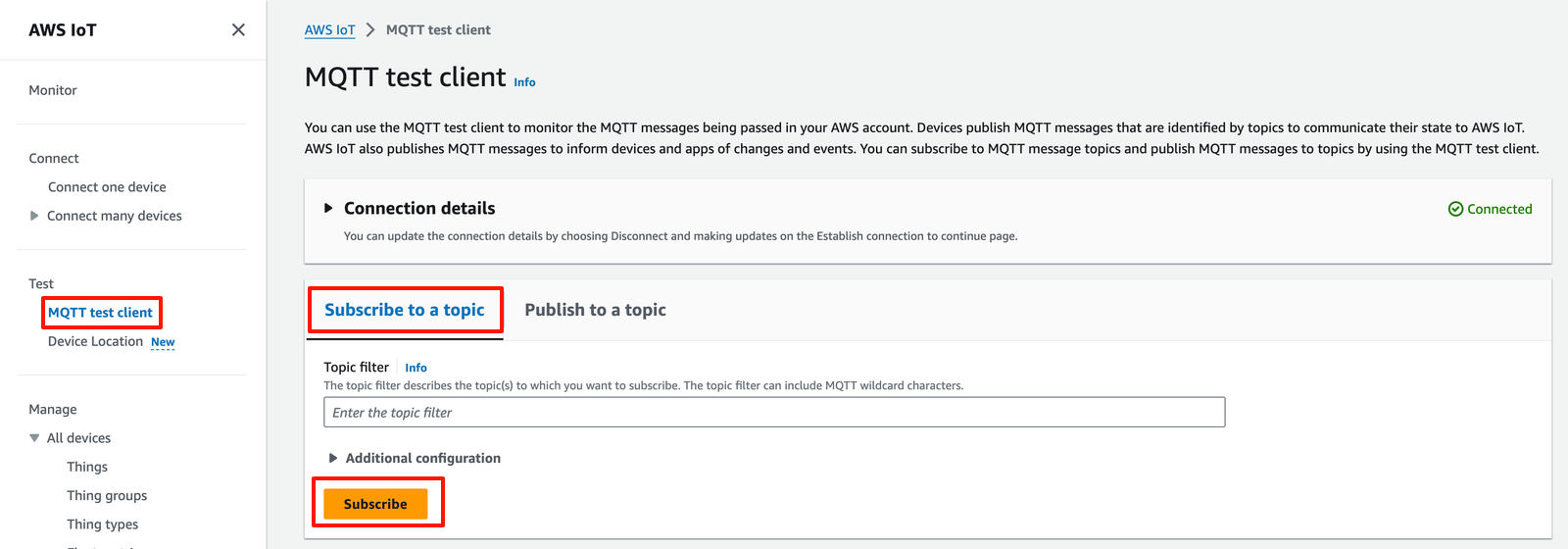
Task: Click into the topic filter input field
Action: 773,413
